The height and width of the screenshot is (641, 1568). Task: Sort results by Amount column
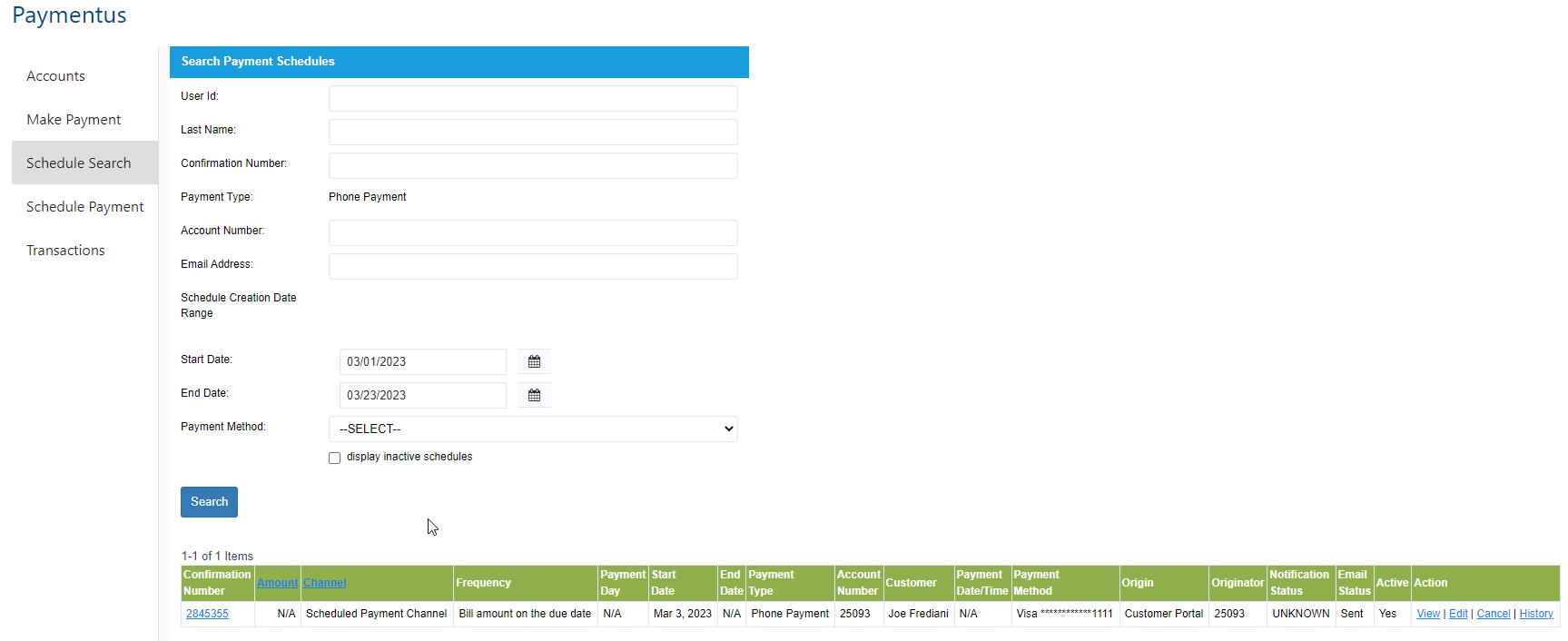tap(277, 583)
